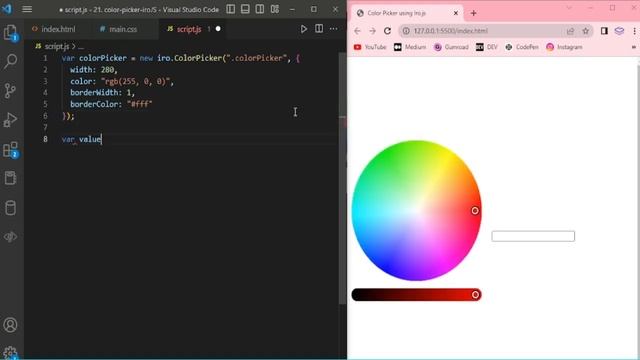Open Customize Layout in title bar
This screenshot has height=360, width=640.
pos(275,9)
